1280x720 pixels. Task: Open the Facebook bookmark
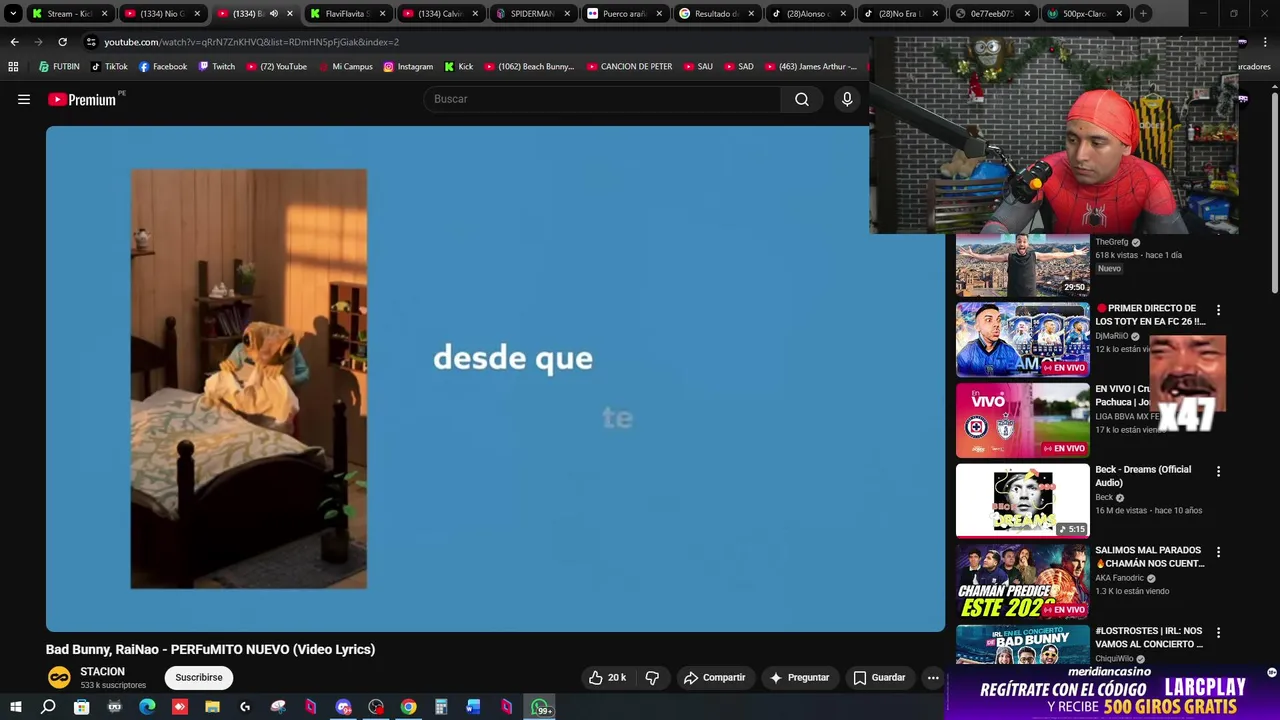pos(163,66)
